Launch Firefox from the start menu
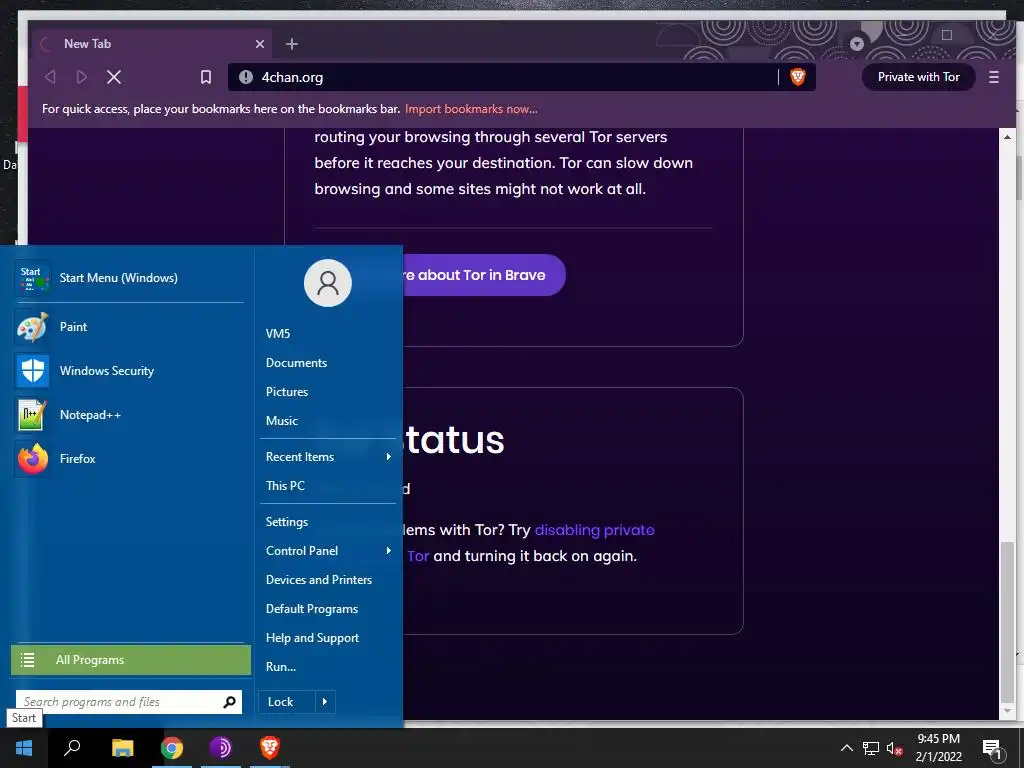This screenshot has width=1024, height=768. pos(130,458)
